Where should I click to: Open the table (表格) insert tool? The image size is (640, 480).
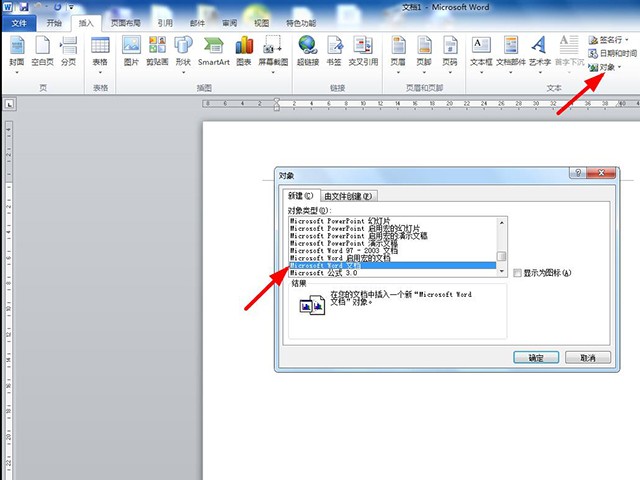click(x=100, y=51)
